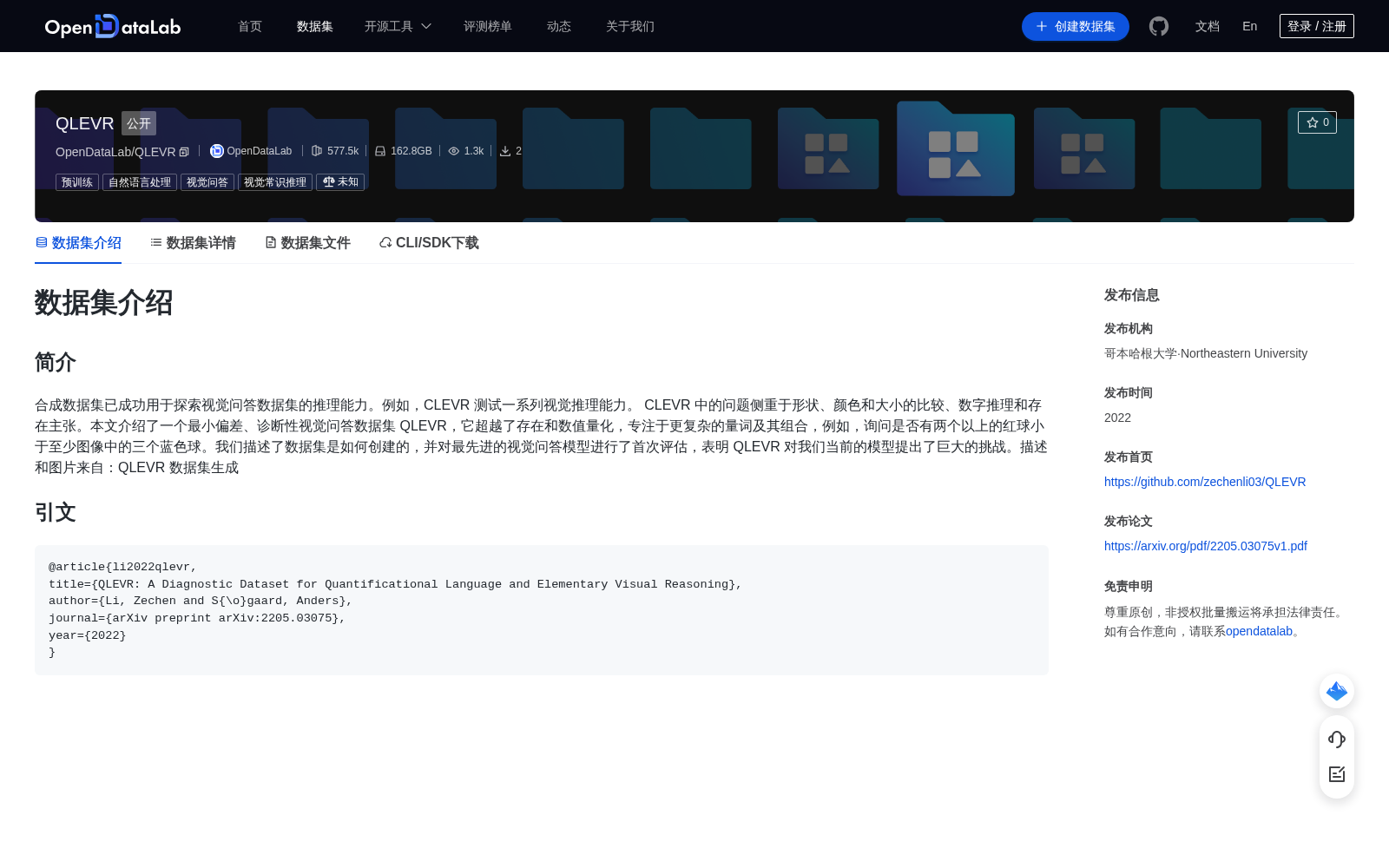1389x868 pixels.
Task: Switch to the 数据集详情 tab
Action: (x=193, y=243)
